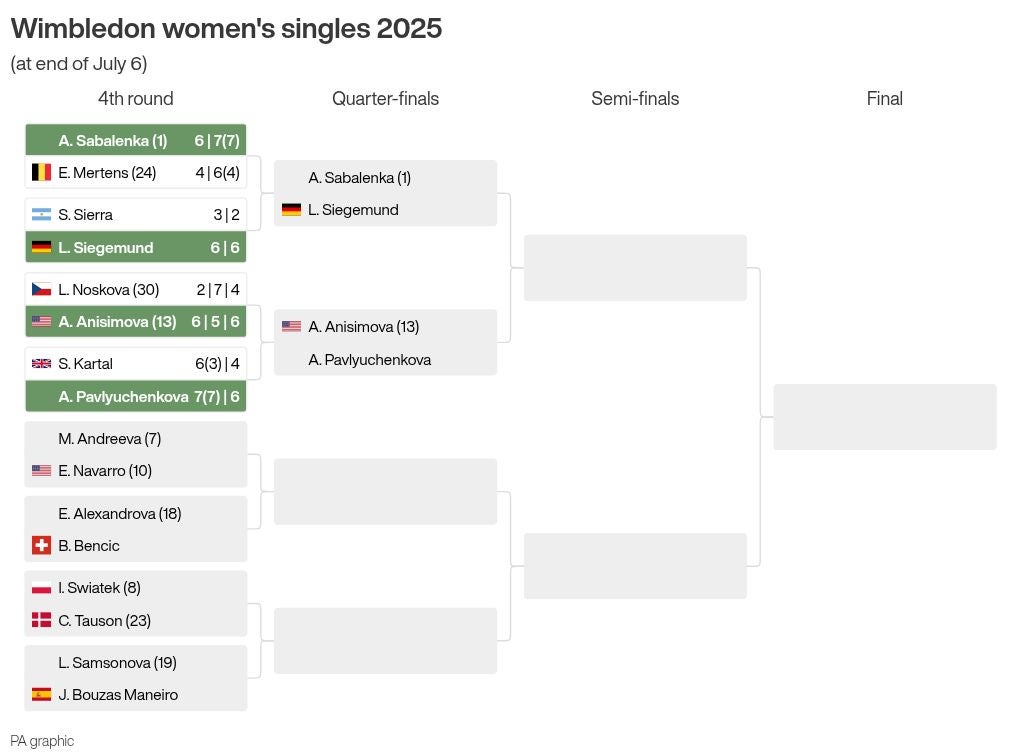Click the Danish flag beside C. Tauson
1020x756 pixels.
pyautogui.click(x=41, y=620)
